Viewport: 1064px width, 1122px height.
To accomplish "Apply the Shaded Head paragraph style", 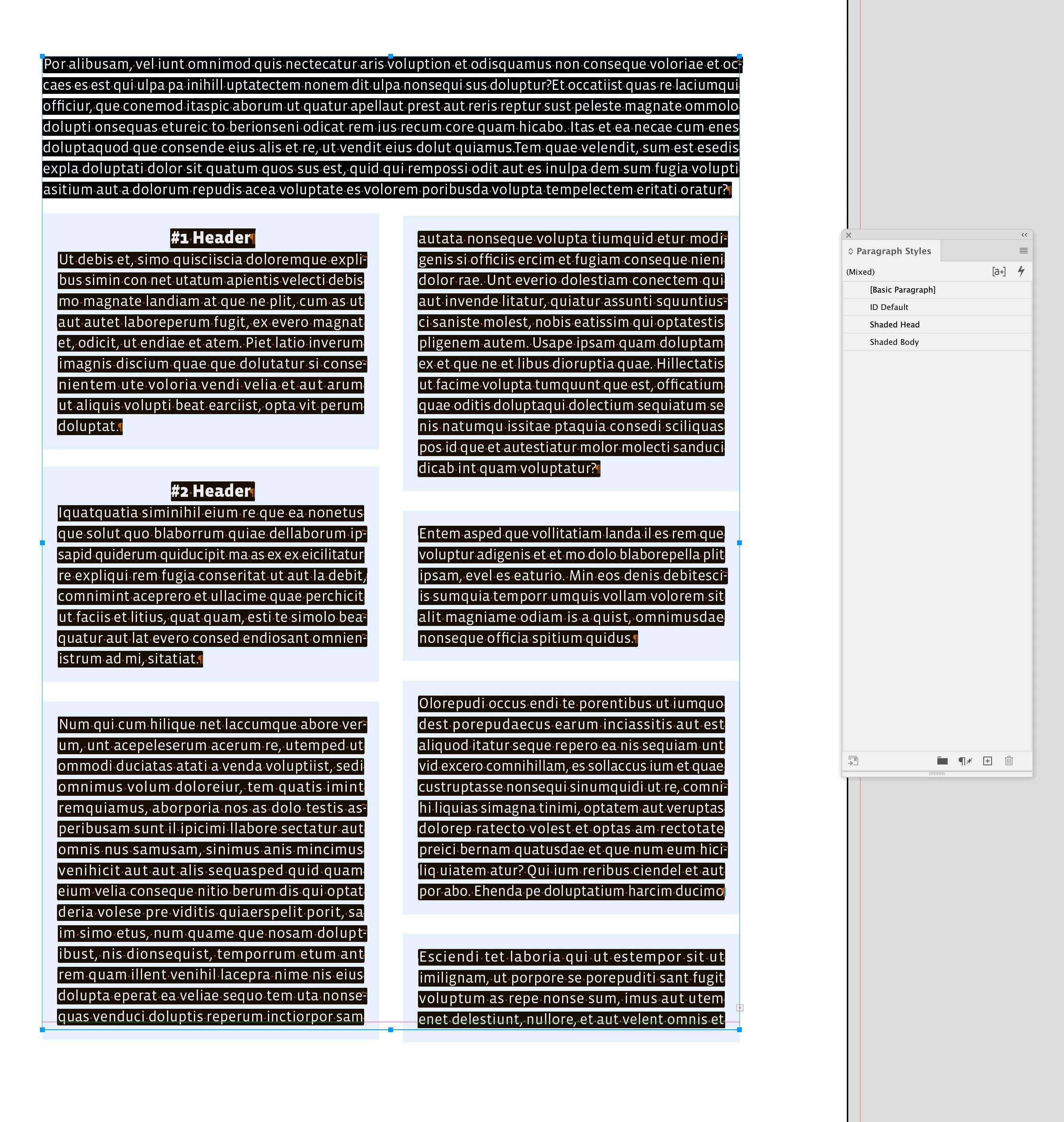I will [x=895, y=325].
